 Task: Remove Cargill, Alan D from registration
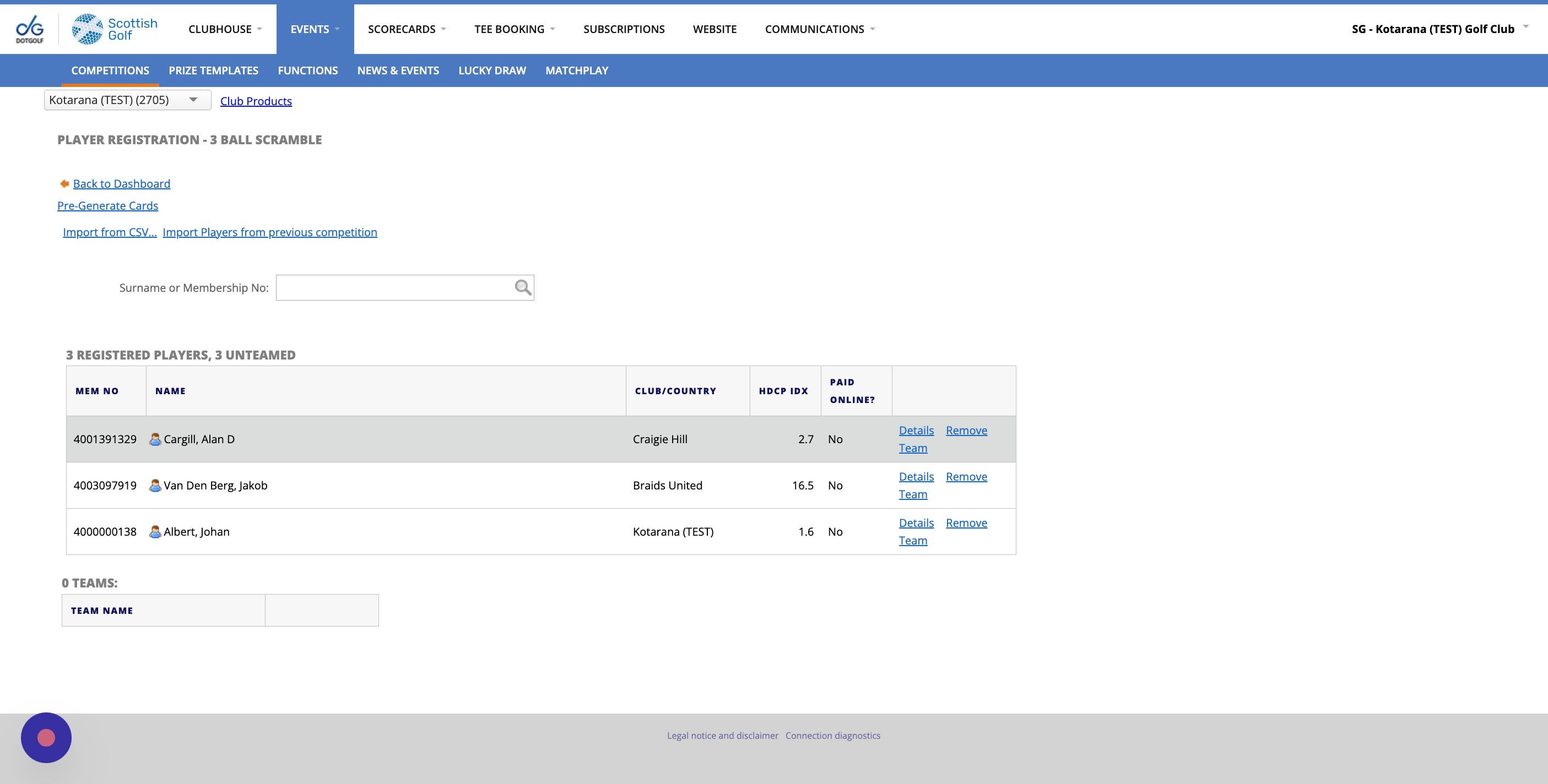(x=966, y=430)
